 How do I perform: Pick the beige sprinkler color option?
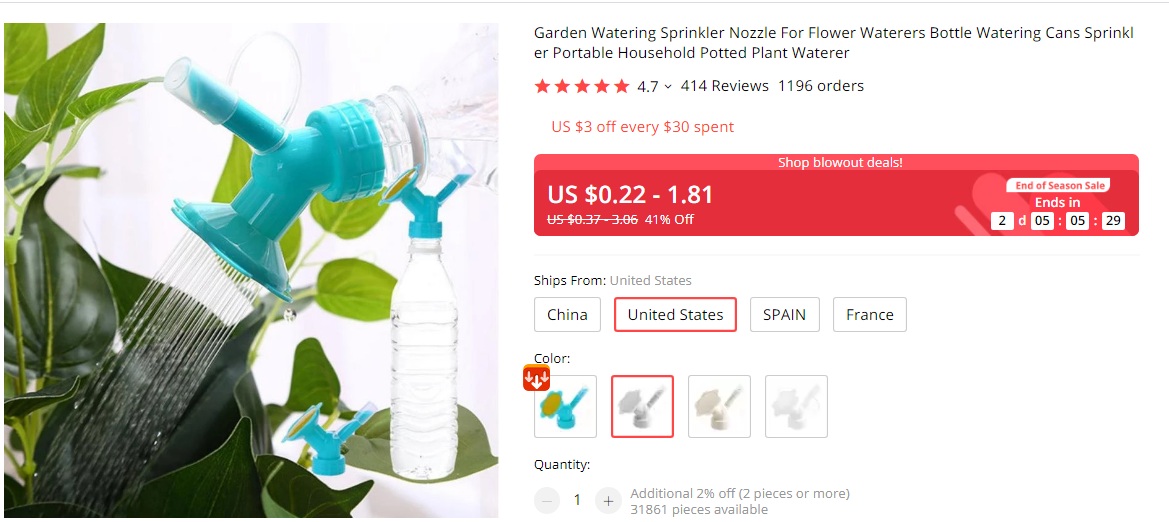coord(719,406)
